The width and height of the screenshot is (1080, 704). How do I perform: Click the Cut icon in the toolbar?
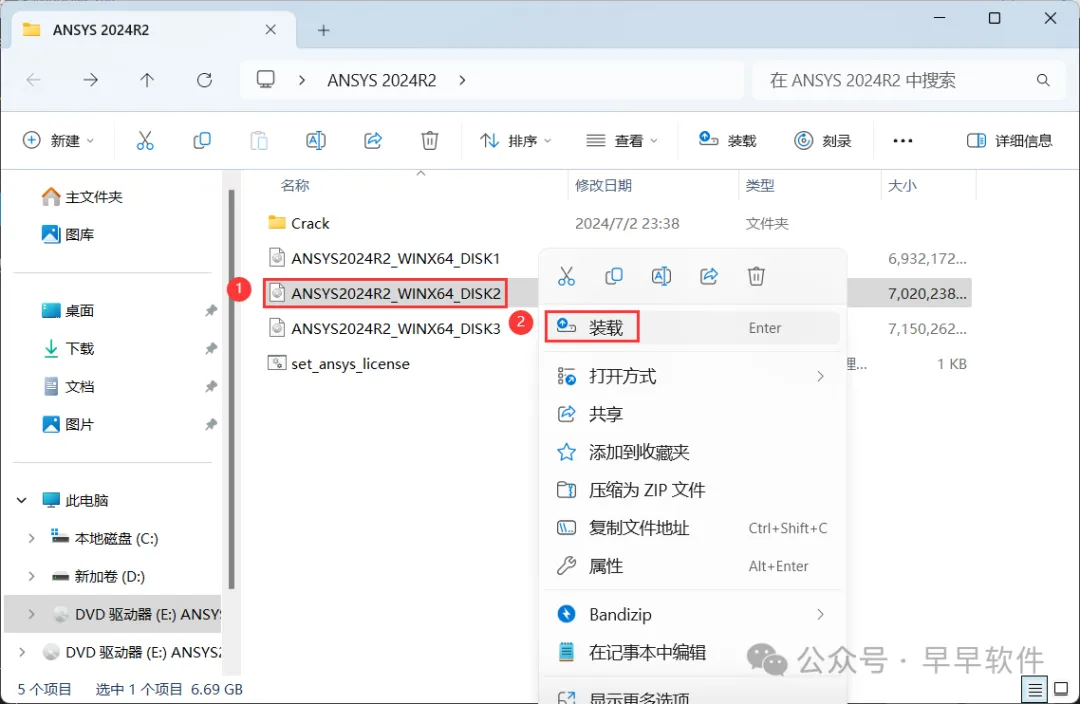pos(145,141)
